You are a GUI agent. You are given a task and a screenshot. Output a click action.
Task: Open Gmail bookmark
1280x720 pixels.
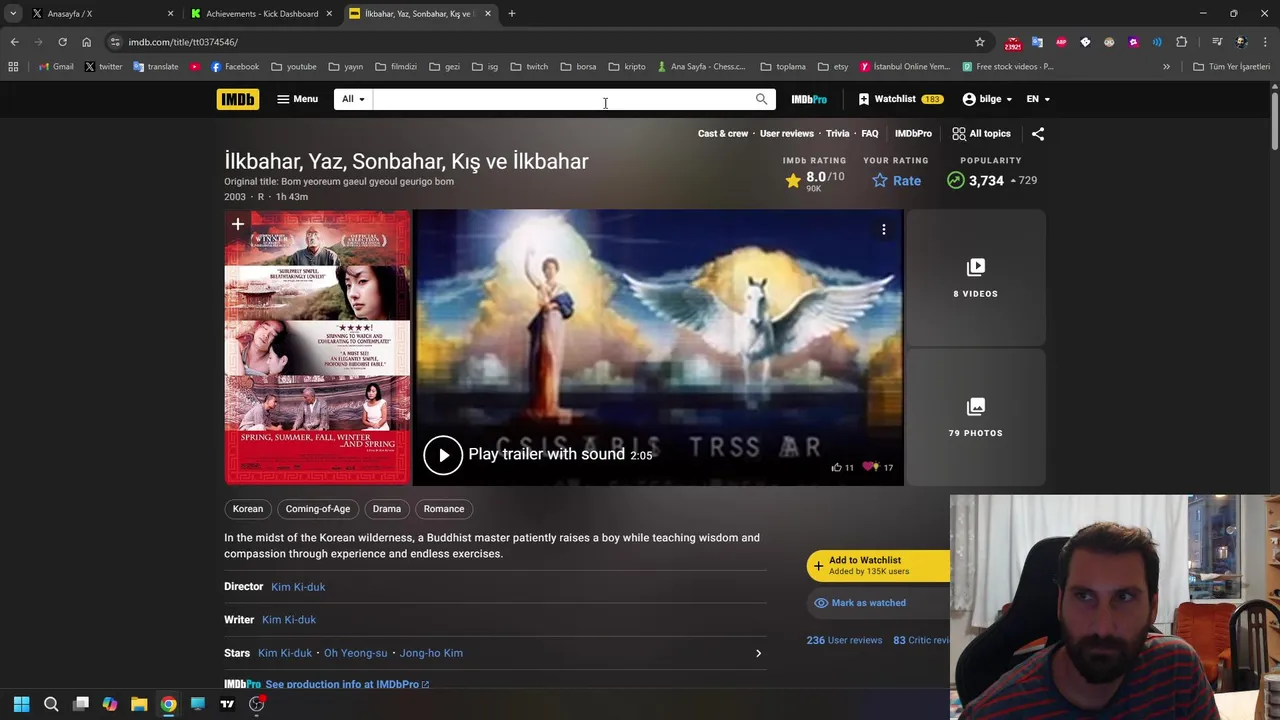56,67
